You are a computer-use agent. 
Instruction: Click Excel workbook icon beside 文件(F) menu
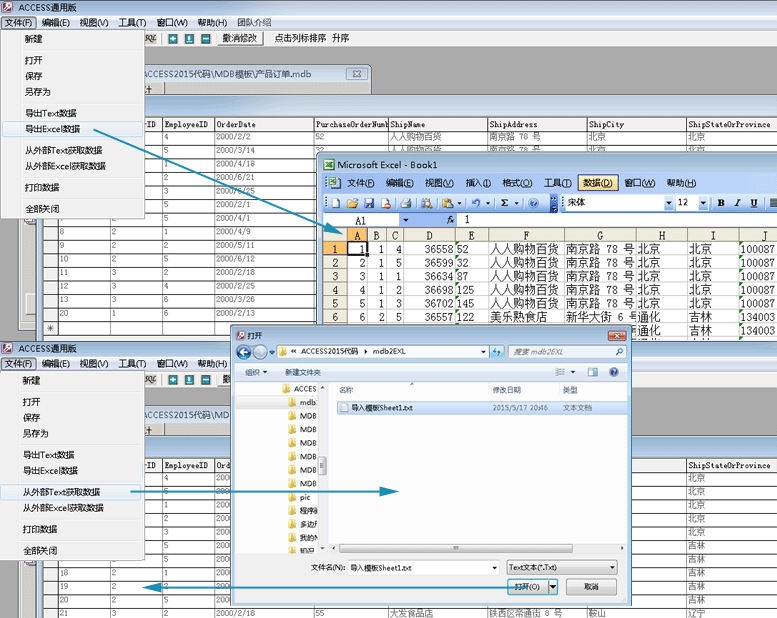click(334, 183)
